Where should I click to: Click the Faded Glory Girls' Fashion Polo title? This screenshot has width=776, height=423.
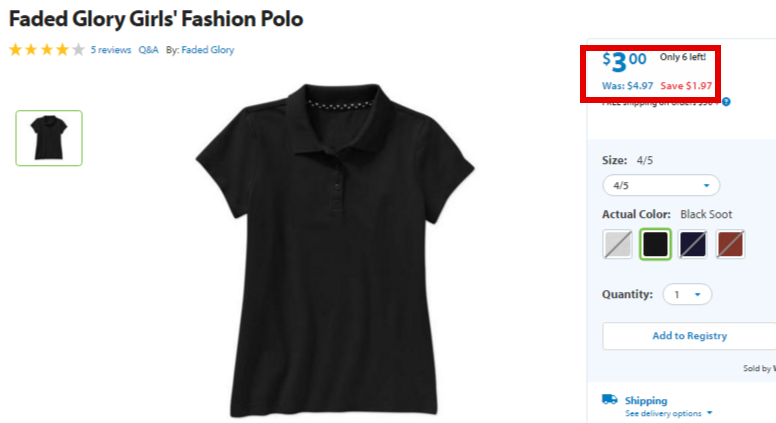(156, 19)
